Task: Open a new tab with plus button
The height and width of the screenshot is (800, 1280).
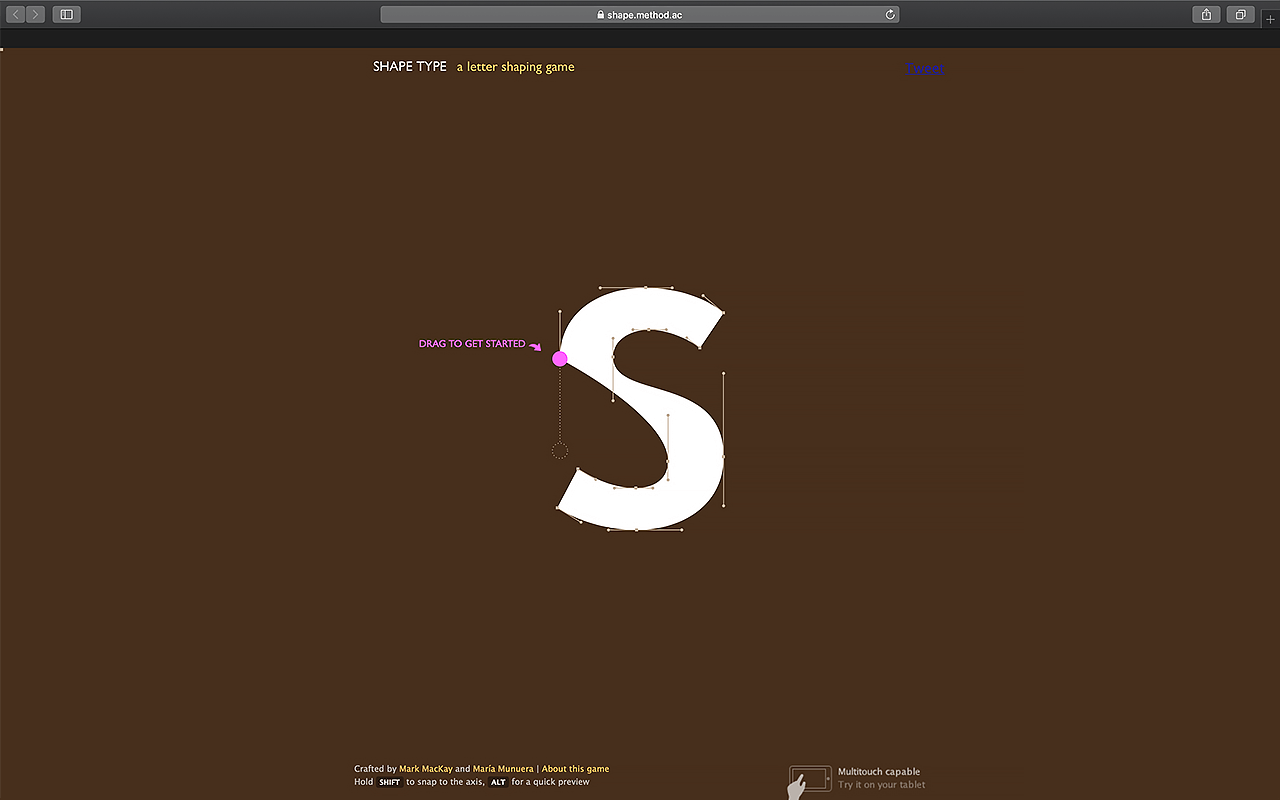Action: tap(1270, 19)
